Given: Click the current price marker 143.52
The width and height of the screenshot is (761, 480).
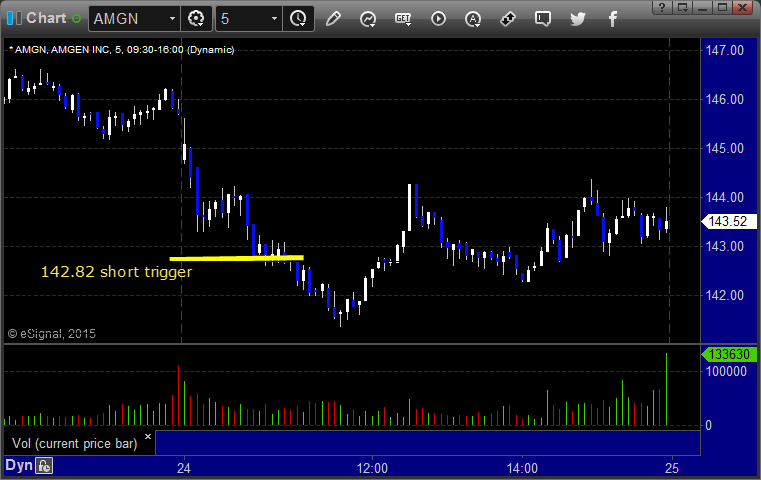Looking at the screenshot, I should click(729, 221).
